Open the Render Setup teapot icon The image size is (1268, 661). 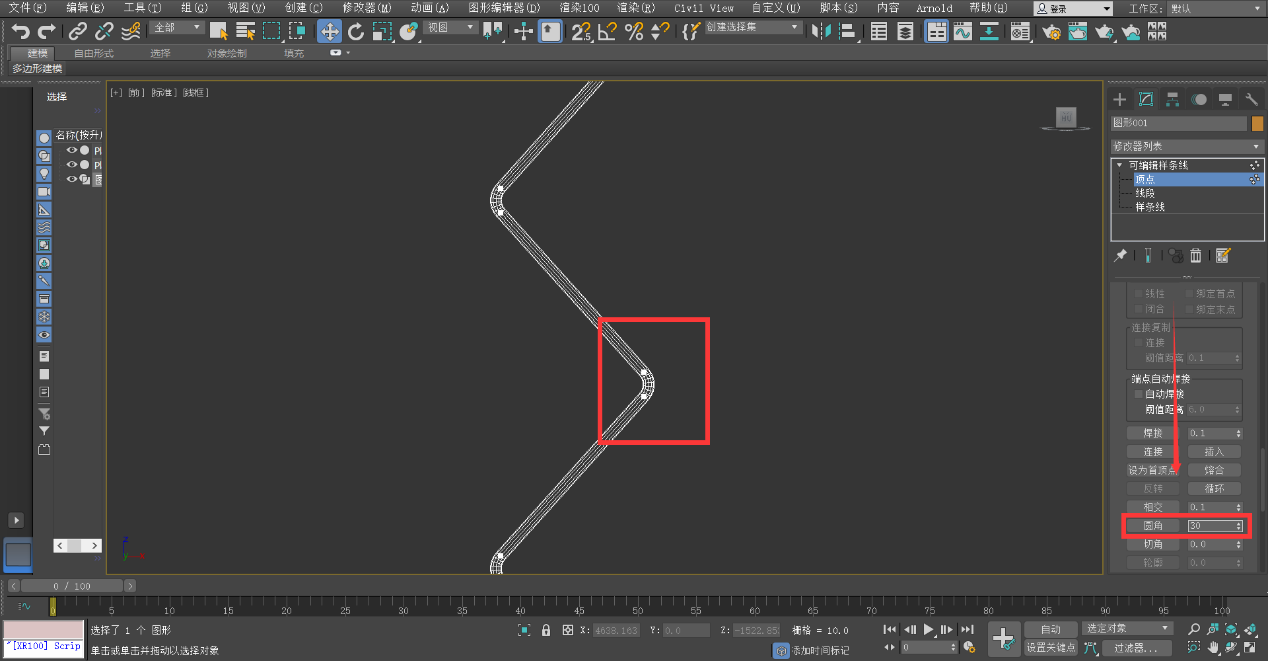click(x=1050, y=31)
